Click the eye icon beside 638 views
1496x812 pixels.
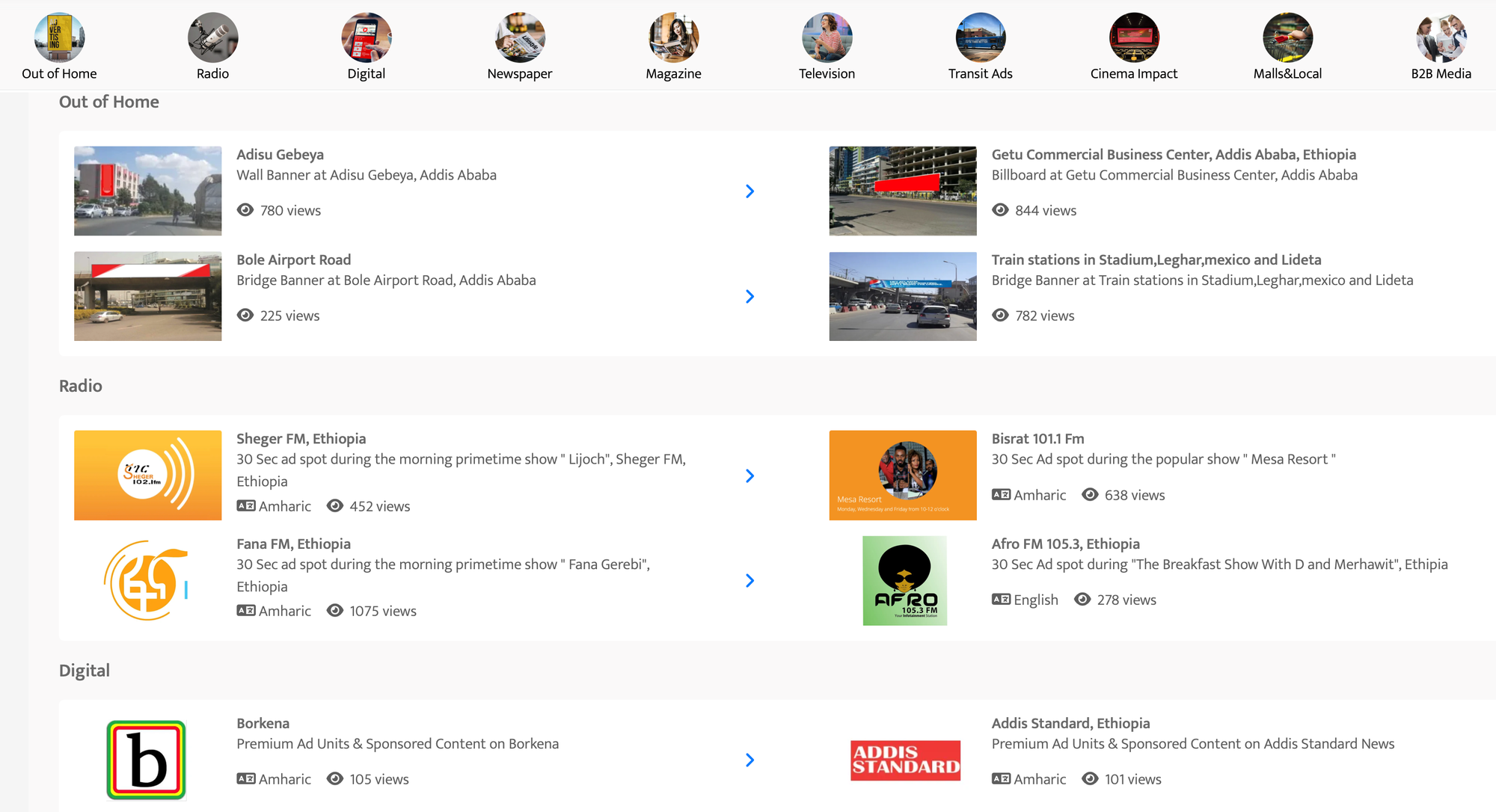pos(1090,495)
